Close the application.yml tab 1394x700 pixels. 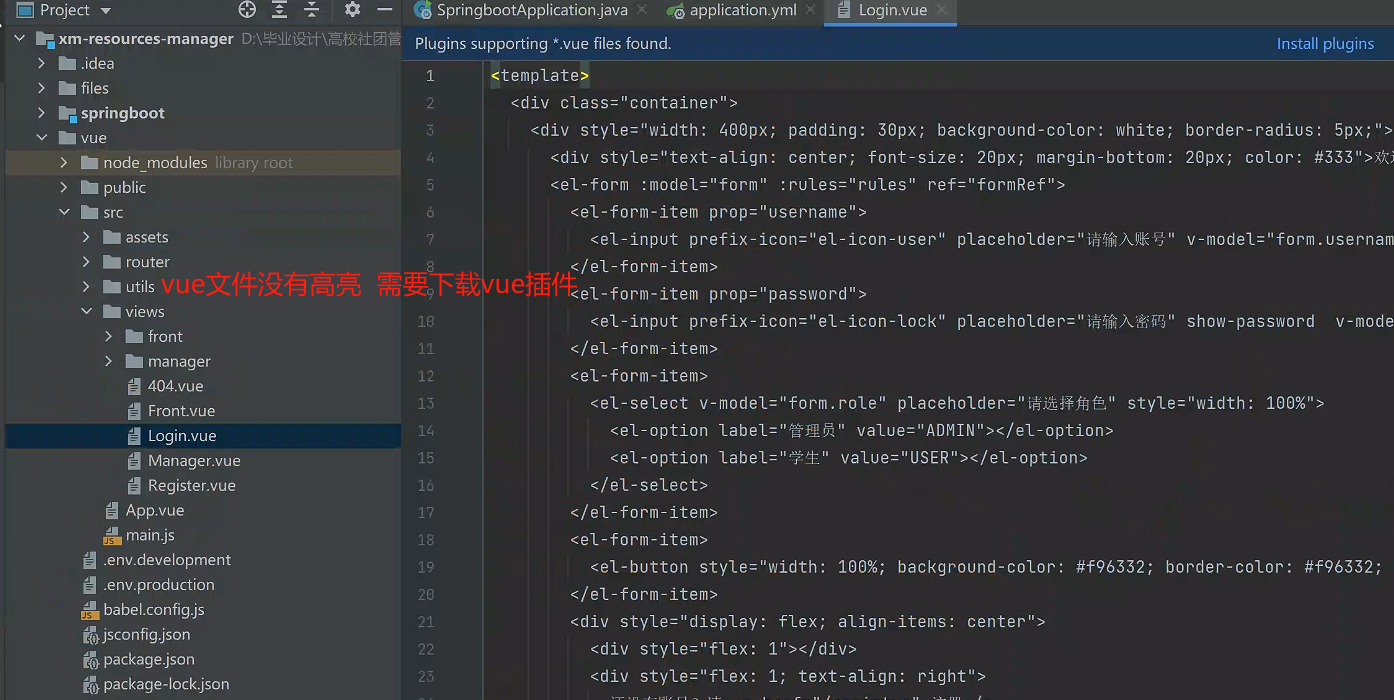[810, 11]
